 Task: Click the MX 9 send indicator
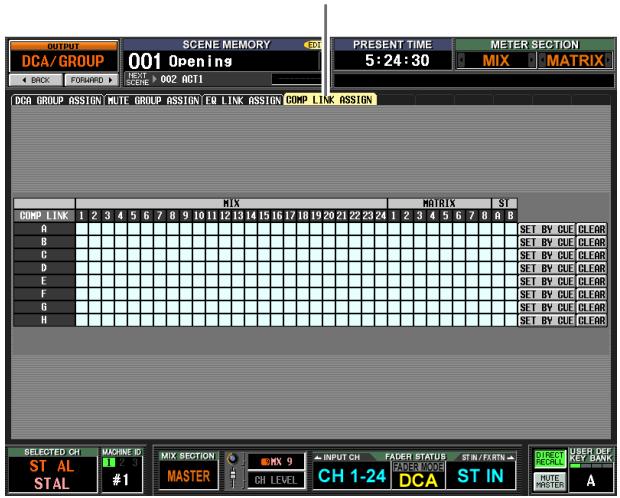pos(276,462)
